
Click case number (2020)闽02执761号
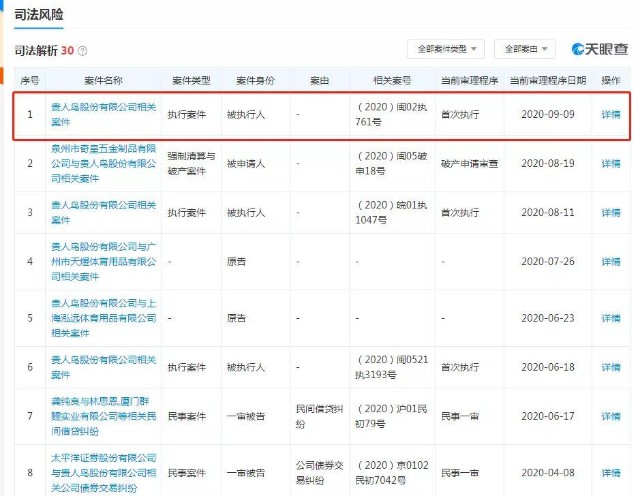coord(391,114)
